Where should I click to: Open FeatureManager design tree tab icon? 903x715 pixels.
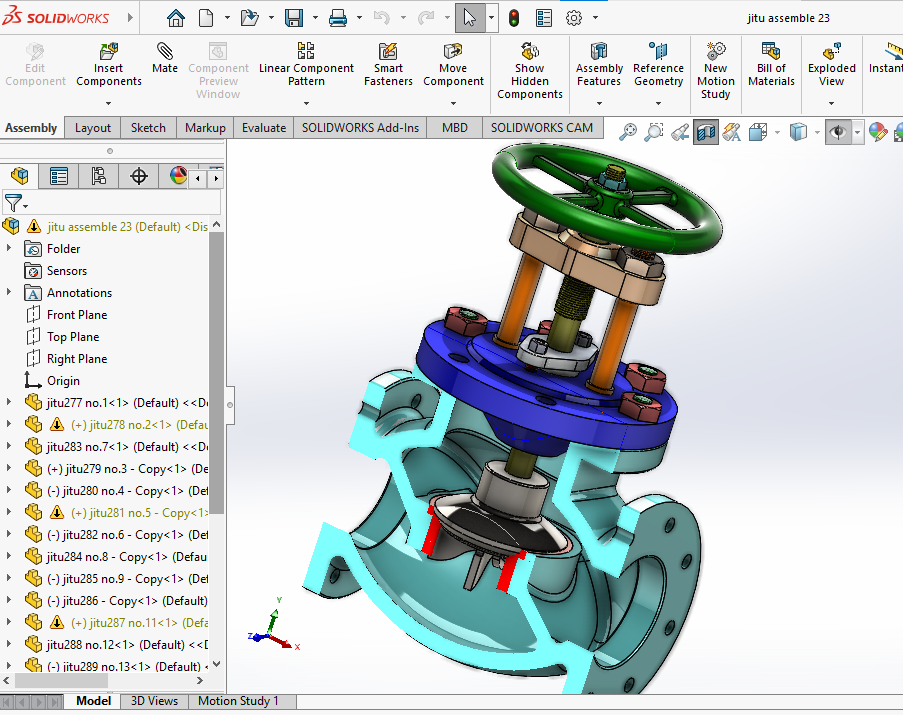coord(20,176)
